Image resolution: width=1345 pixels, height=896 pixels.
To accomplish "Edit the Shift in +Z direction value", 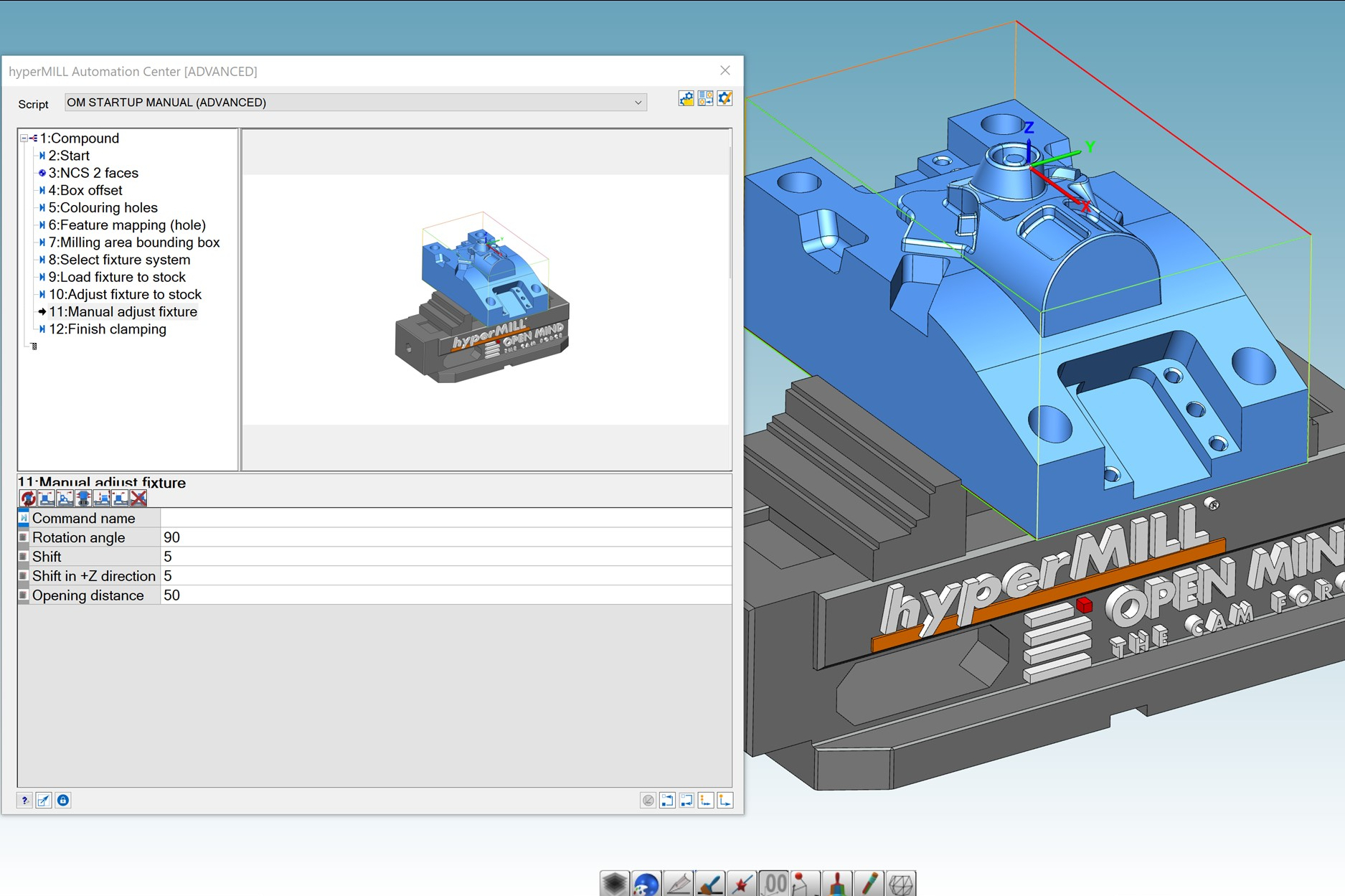I will coord(445,576).
